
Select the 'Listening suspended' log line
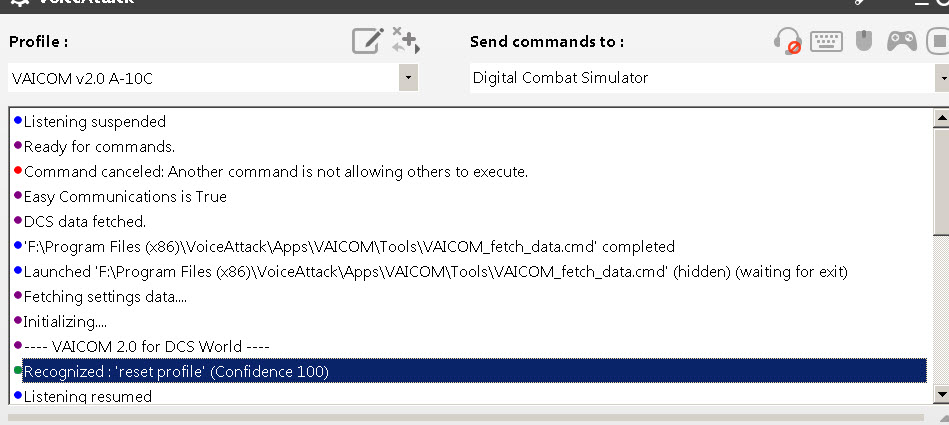point(94,122)
